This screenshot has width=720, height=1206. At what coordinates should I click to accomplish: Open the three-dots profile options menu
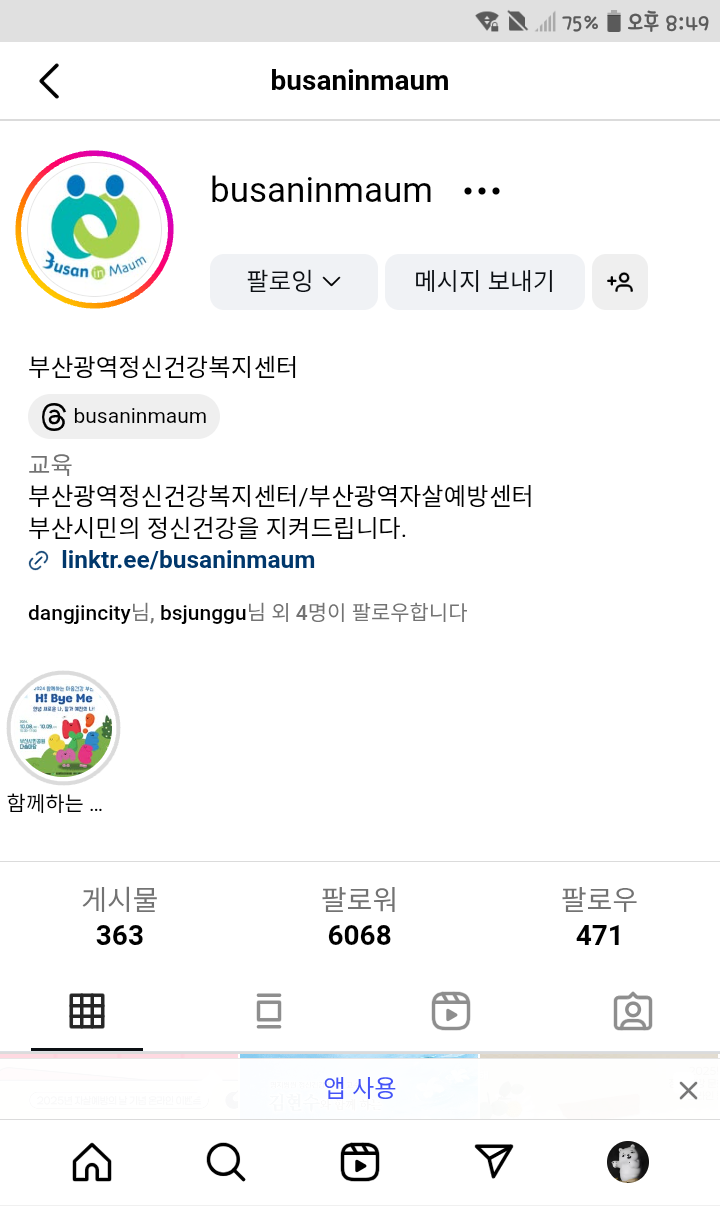[482, 191]
